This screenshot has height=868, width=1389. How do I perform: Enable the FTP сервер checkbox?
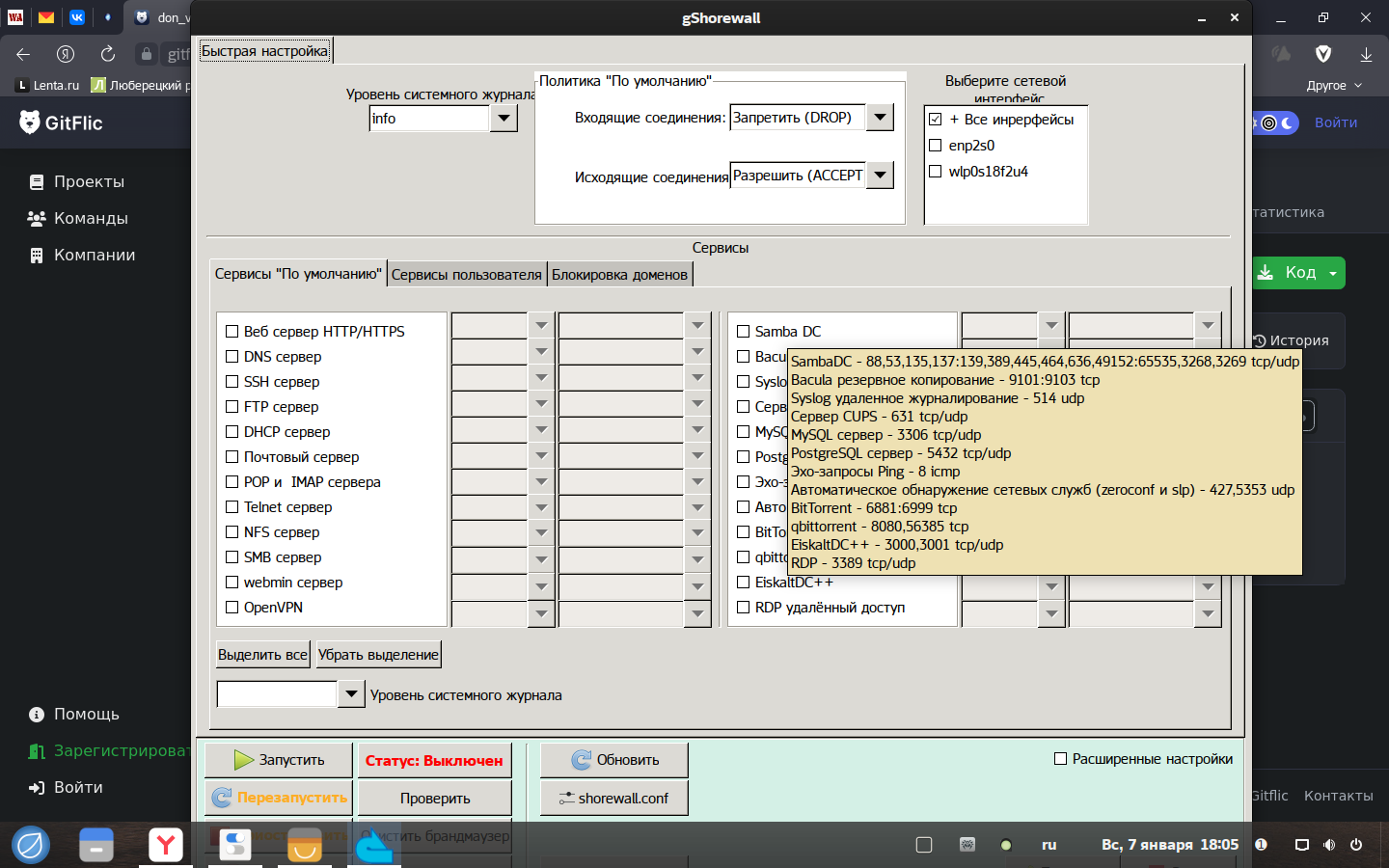click(x=231, y=407)
